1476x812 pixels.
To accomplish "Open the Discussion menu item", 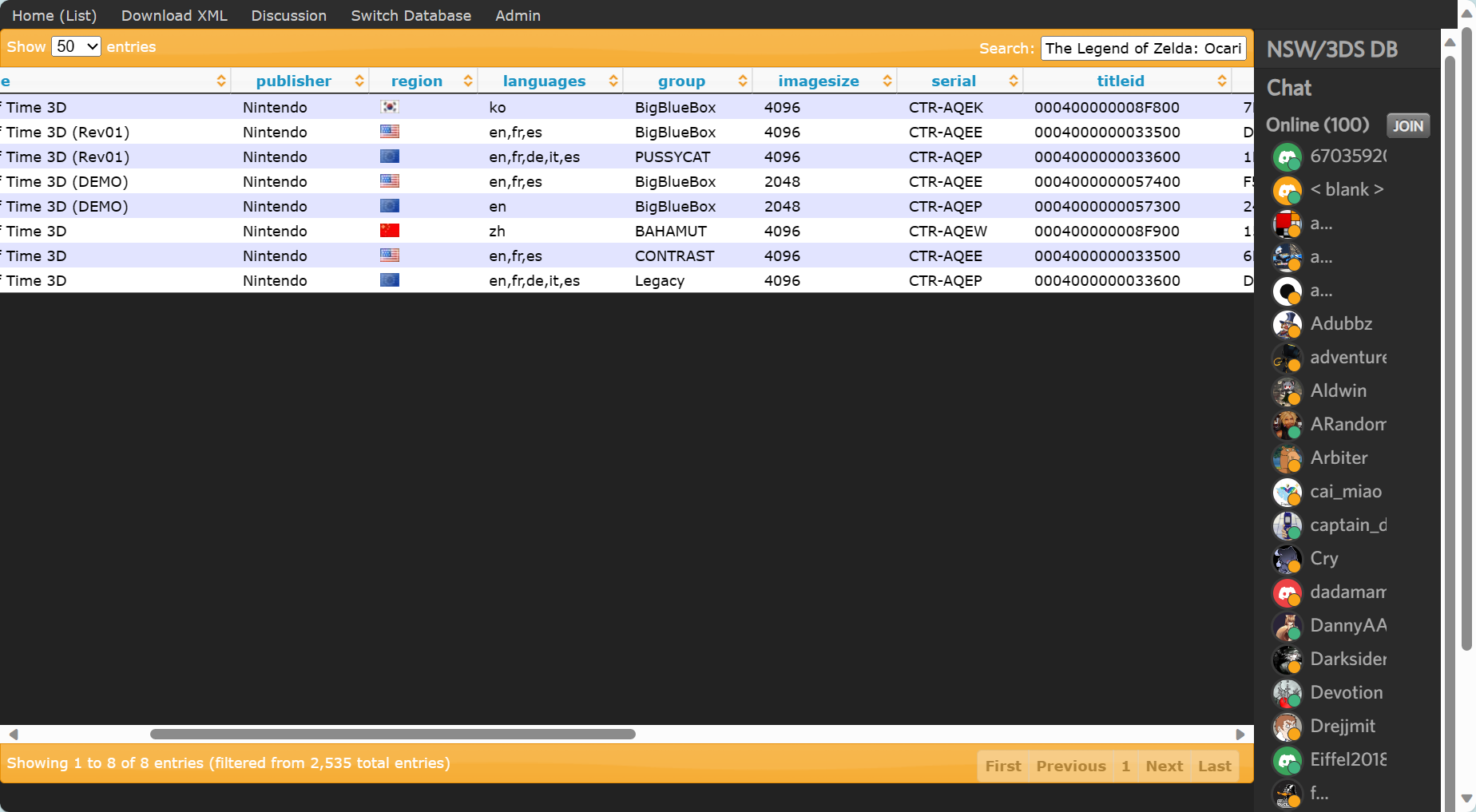I will click(x=288, y=15).
